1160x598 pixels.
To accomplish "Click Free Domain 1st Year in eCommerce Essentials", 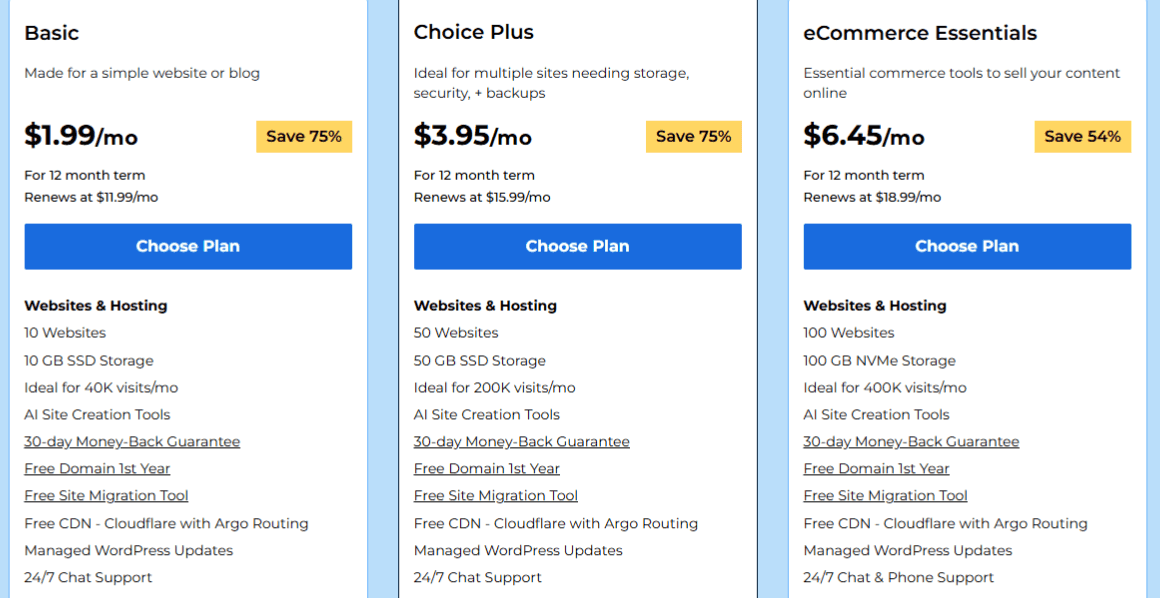I will pyautogui.click(x=876, y=469).
